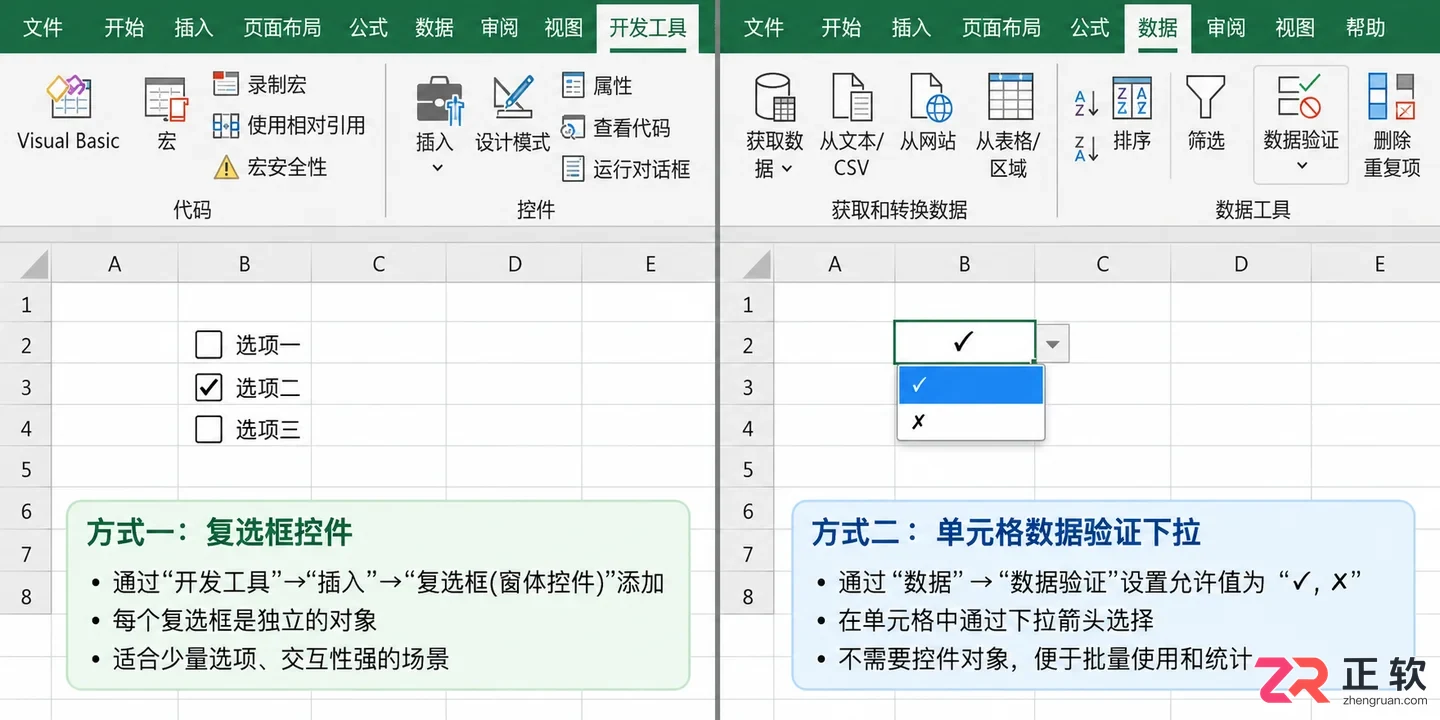This screenshot has width=1440, height=720.
Task: Open 帮助 tab in right window
Action: 1366,27
